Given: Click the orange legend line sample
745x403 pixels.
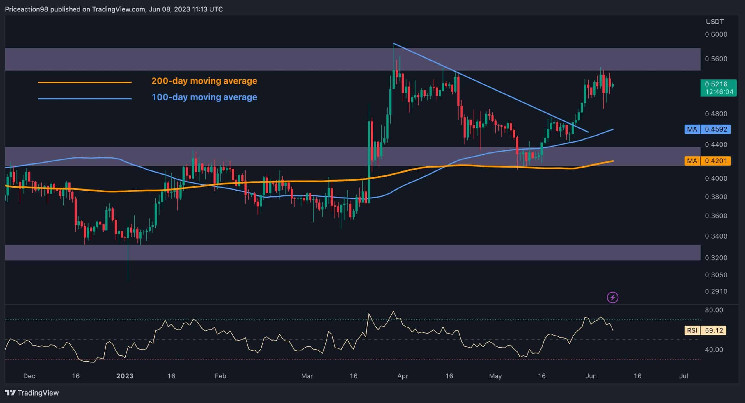Looking at the screenshot, I should point(85,82).
